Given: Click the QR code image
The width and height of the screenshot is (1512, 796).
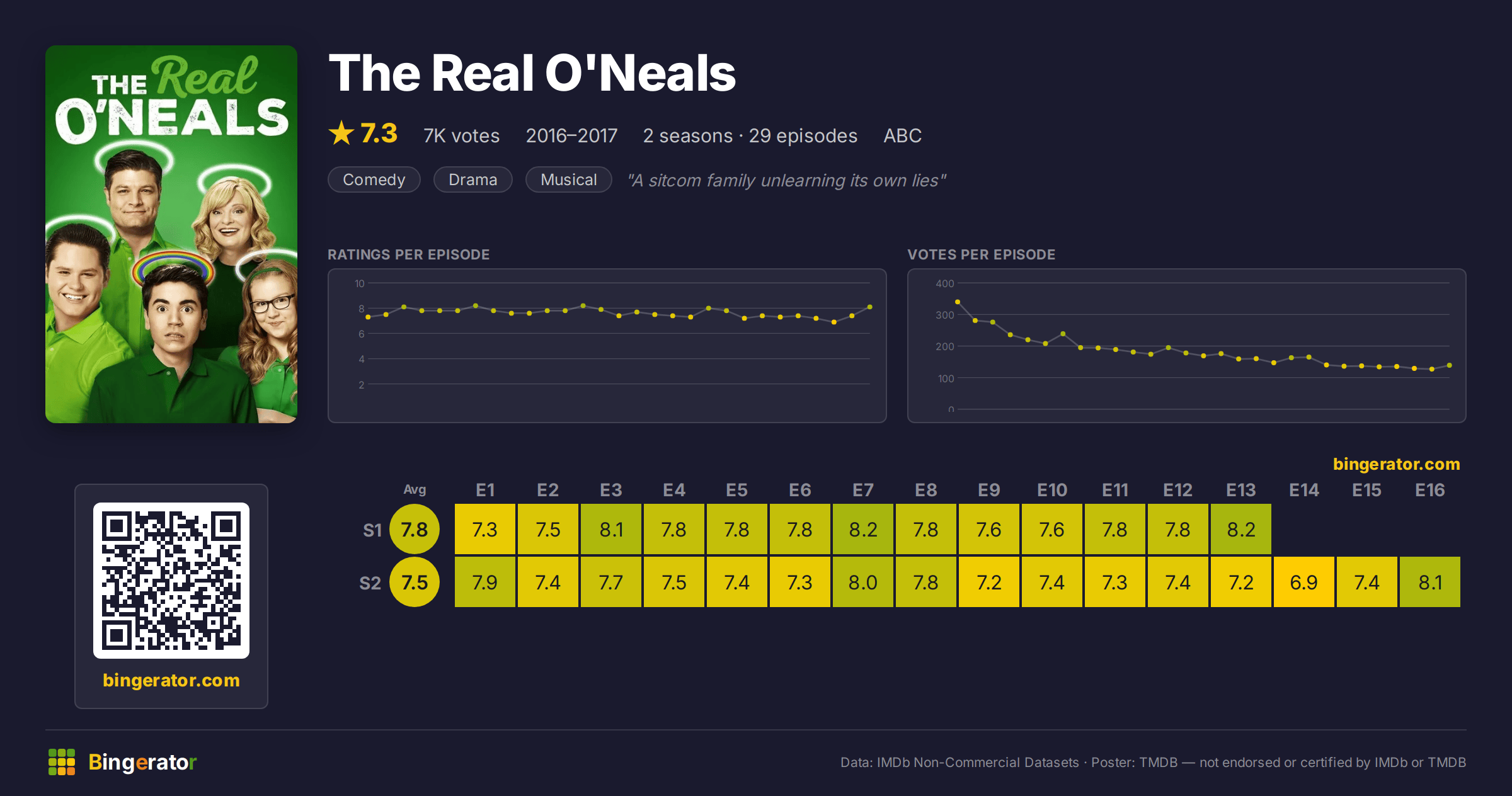Looking at the screenshot, I should 171,581.
